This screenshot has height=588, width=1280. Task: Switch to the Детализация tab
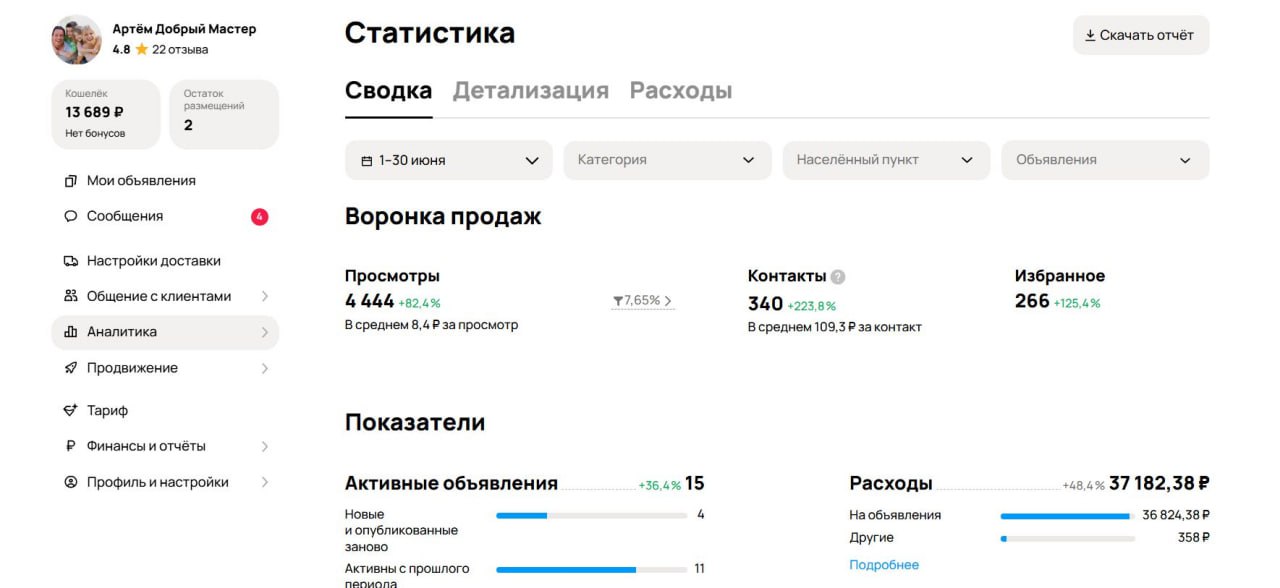click(x=531, y=91)
